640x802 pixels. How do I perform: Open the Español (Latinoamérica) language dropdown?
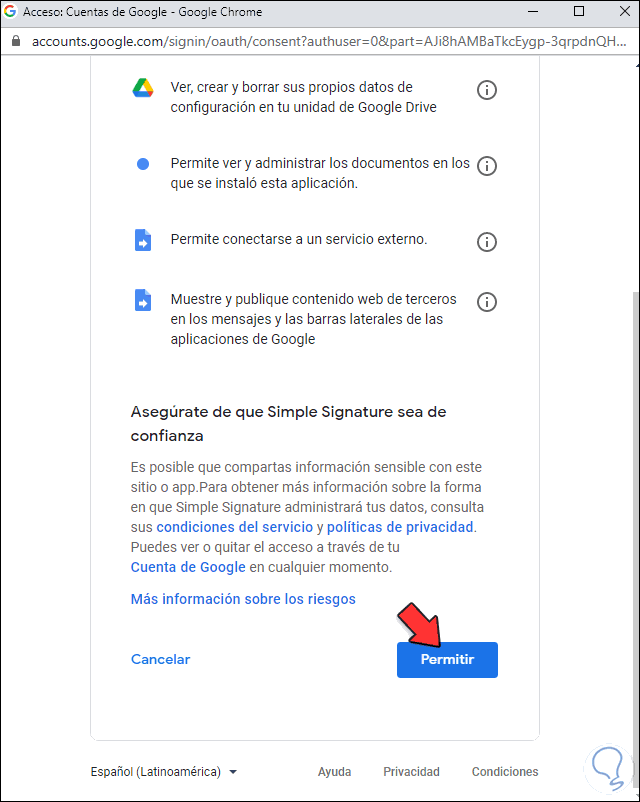coord(164,771)
